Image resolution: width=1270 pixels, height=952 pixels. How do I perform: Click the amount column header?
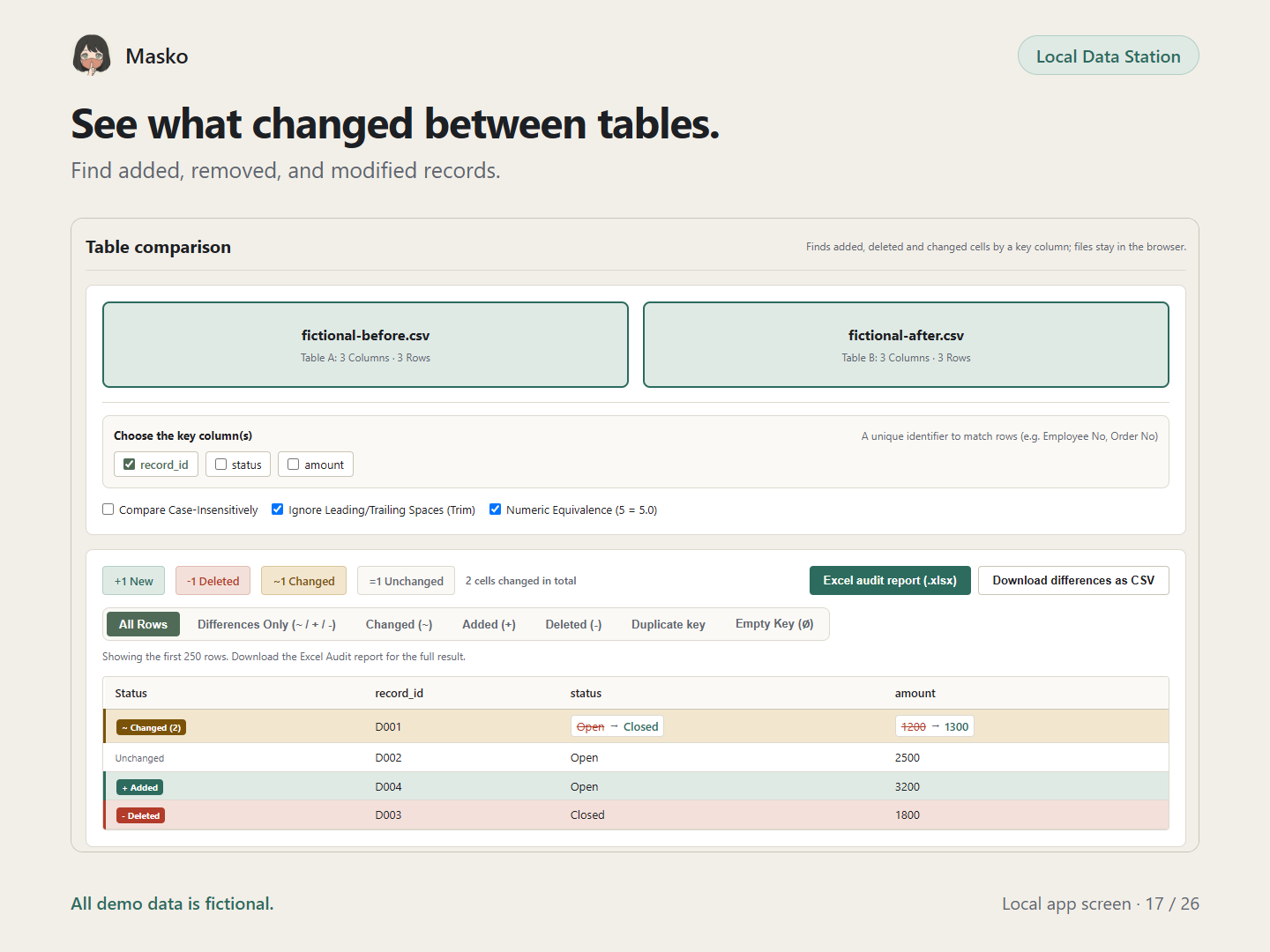(915, 694)
